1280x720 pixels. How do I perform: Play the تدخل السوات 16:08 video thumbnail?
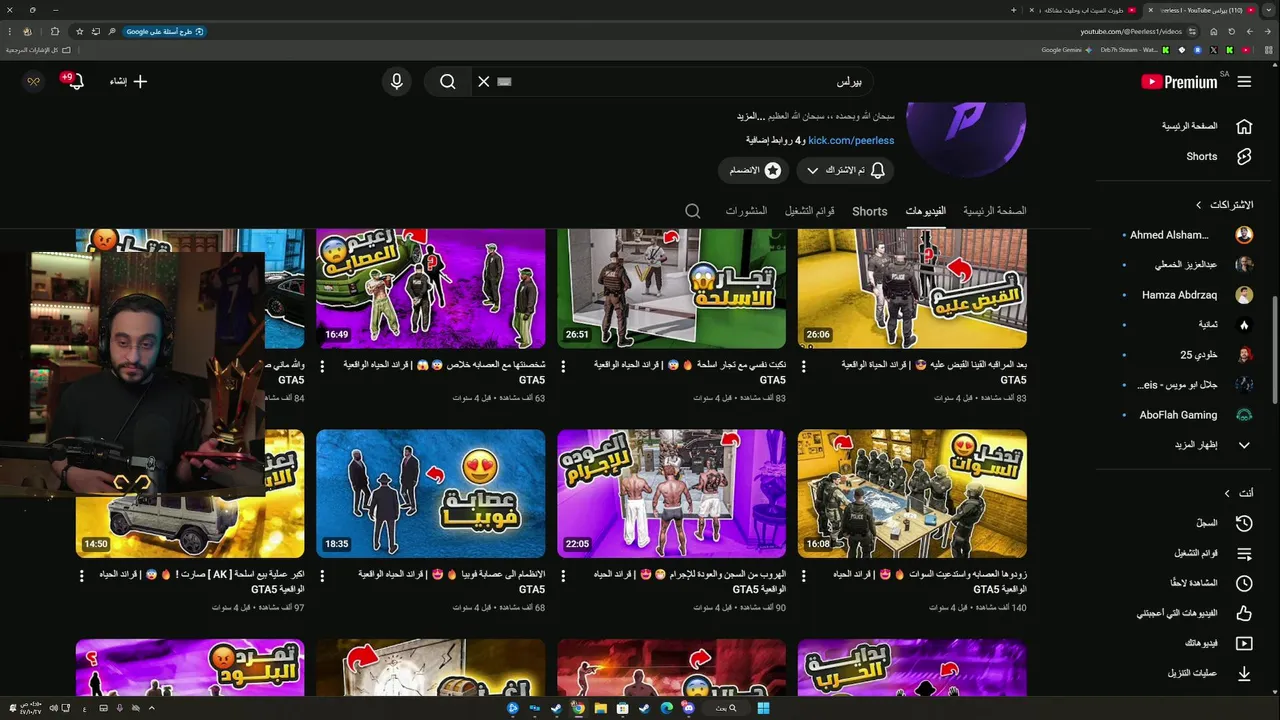(912, 494)
